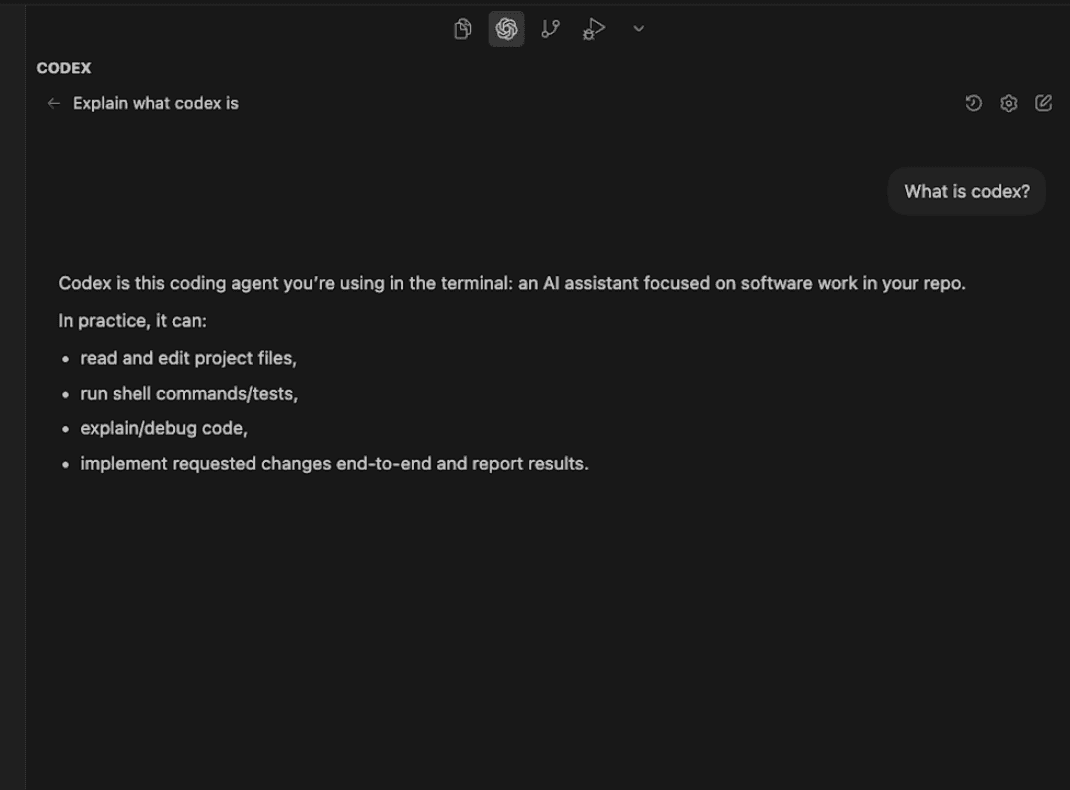This screenshot has width=1070, height=790.
Task: Select the 'Explain what codex is' conversation title
Action: [x=155, y=103]
